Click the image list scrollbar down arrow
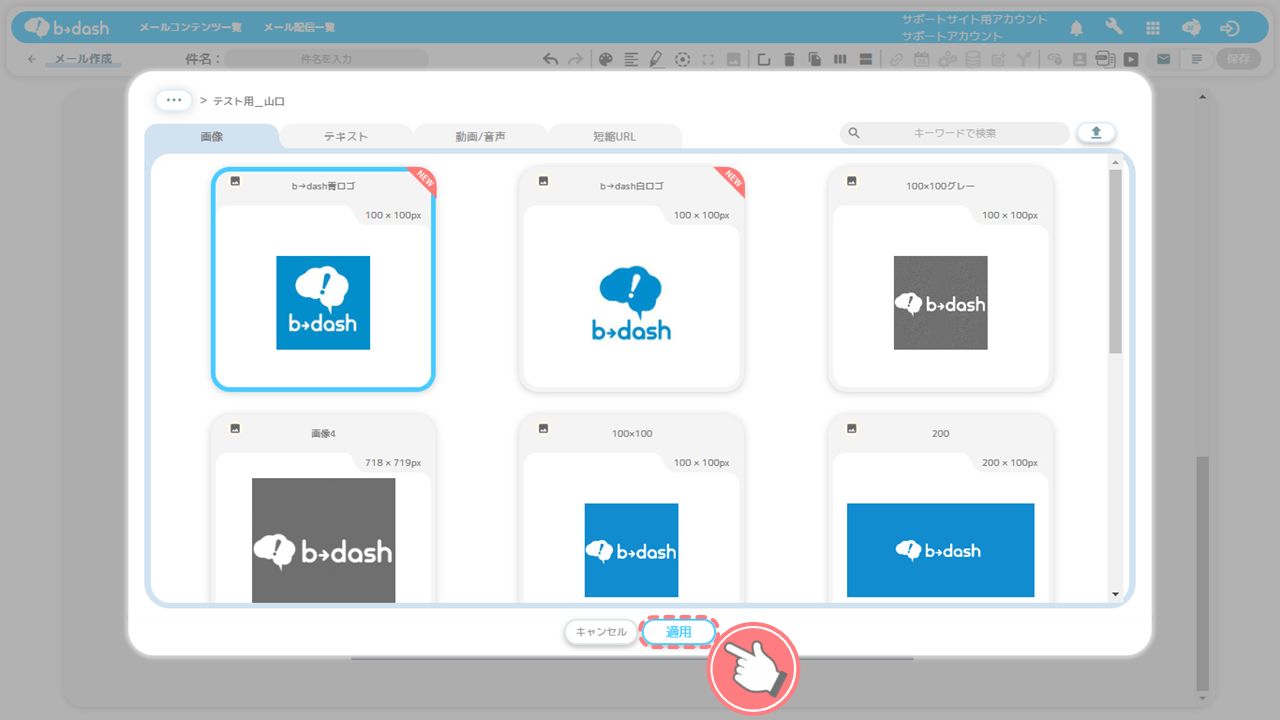1280x720 pixels. pyautogui.click(x=1116, y=594)
